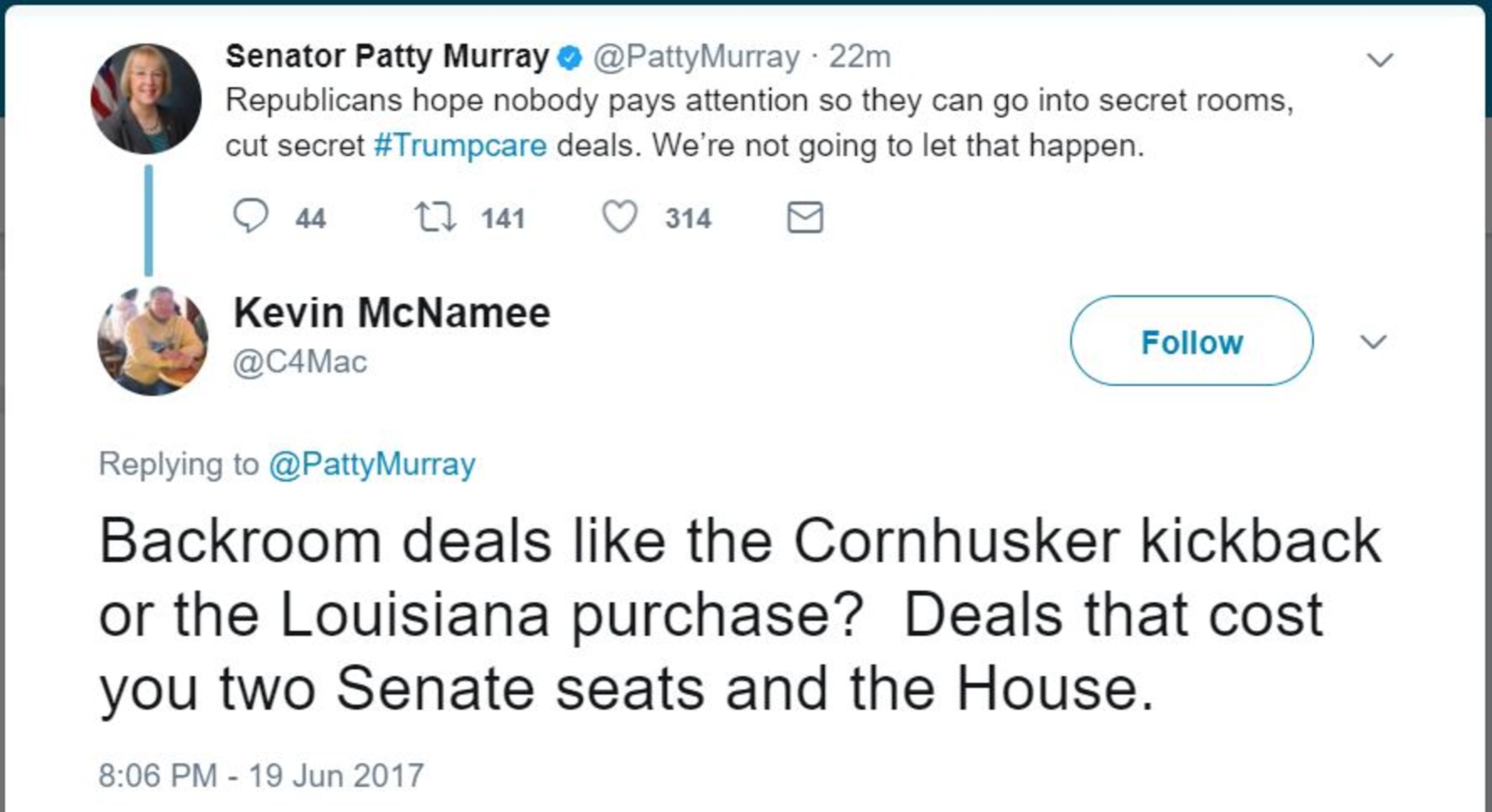
Task: Click the blue verified badge
Action: point(569,58)
